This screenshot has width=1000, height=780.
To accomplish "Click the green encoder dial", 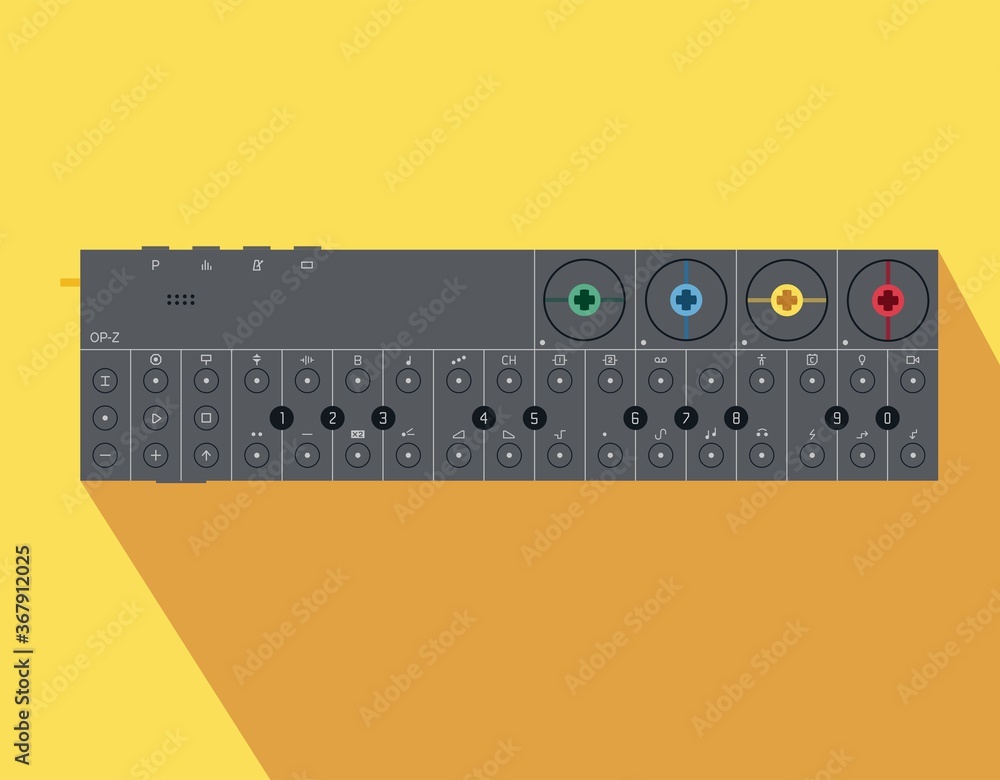I will click(x=584, y=300).
